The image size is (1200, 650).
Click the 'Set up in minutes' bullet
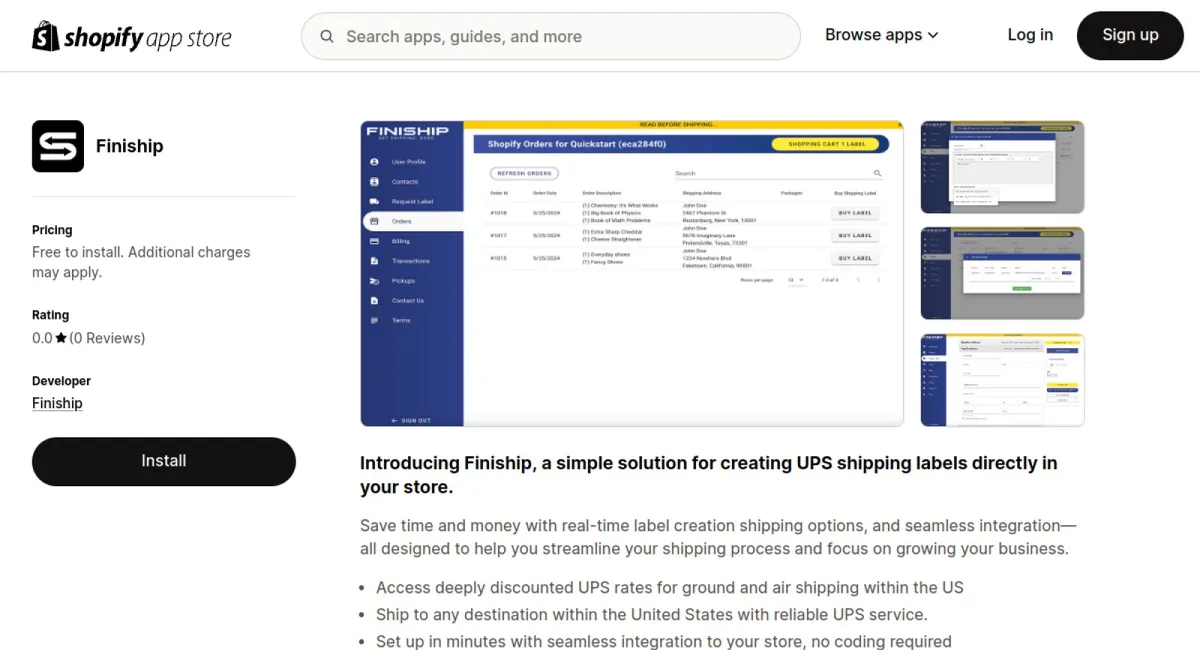pyautogui.click(x=664, y=641)
